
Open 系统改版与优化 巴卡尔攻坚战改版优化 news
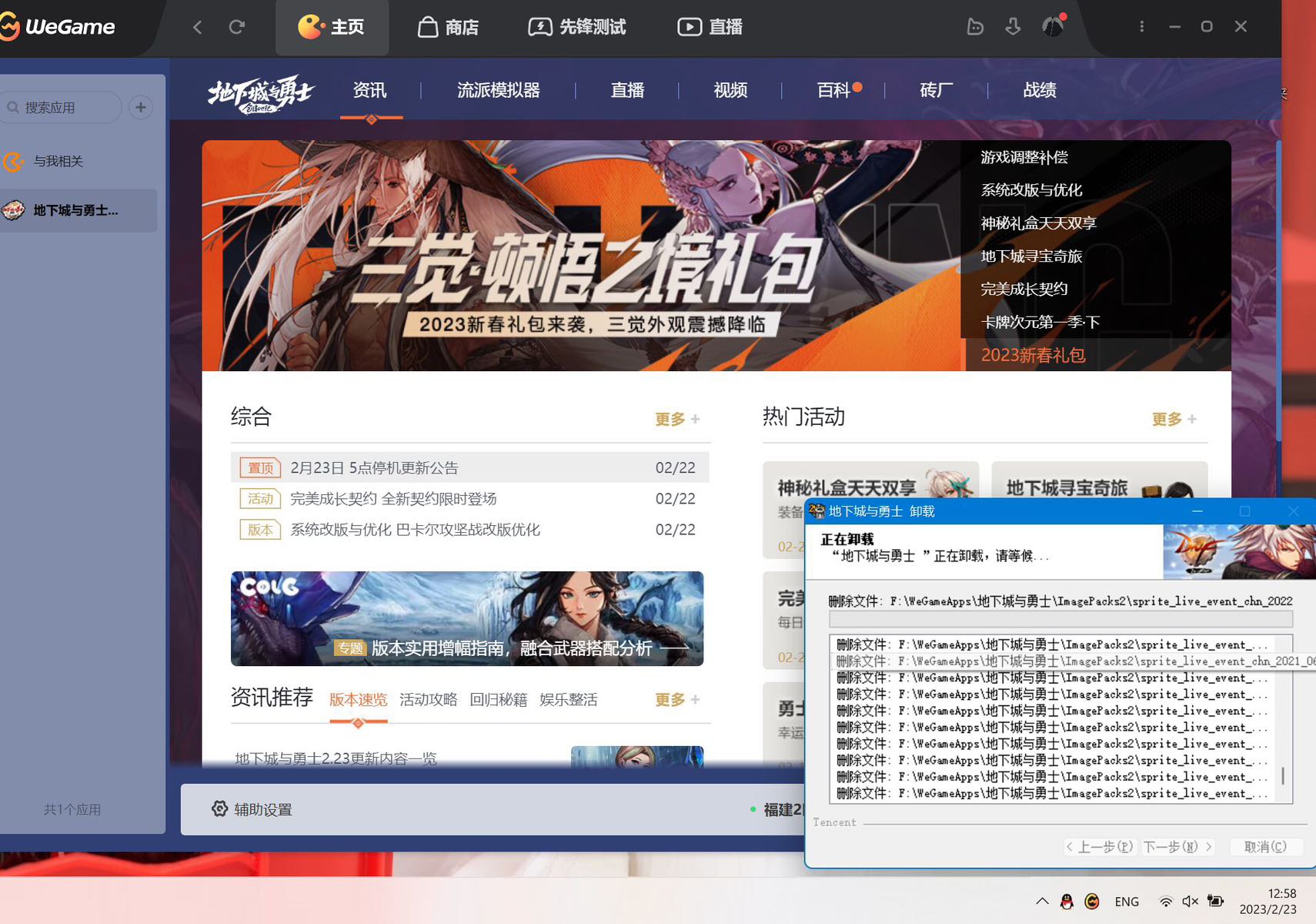coord(469,530)
